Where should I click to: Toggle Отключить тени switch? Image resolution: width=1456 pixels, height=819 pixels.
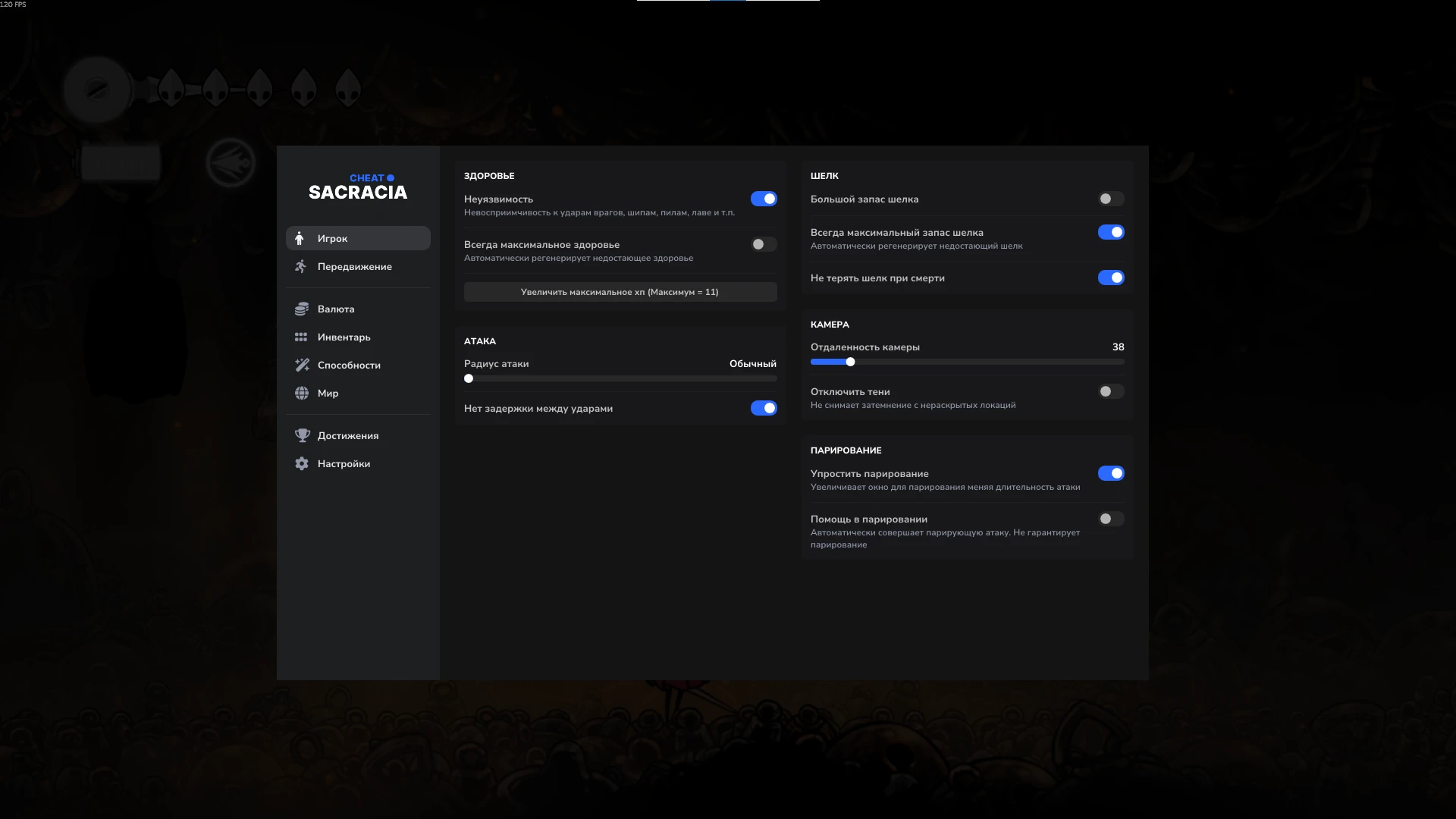point(1110,391)
